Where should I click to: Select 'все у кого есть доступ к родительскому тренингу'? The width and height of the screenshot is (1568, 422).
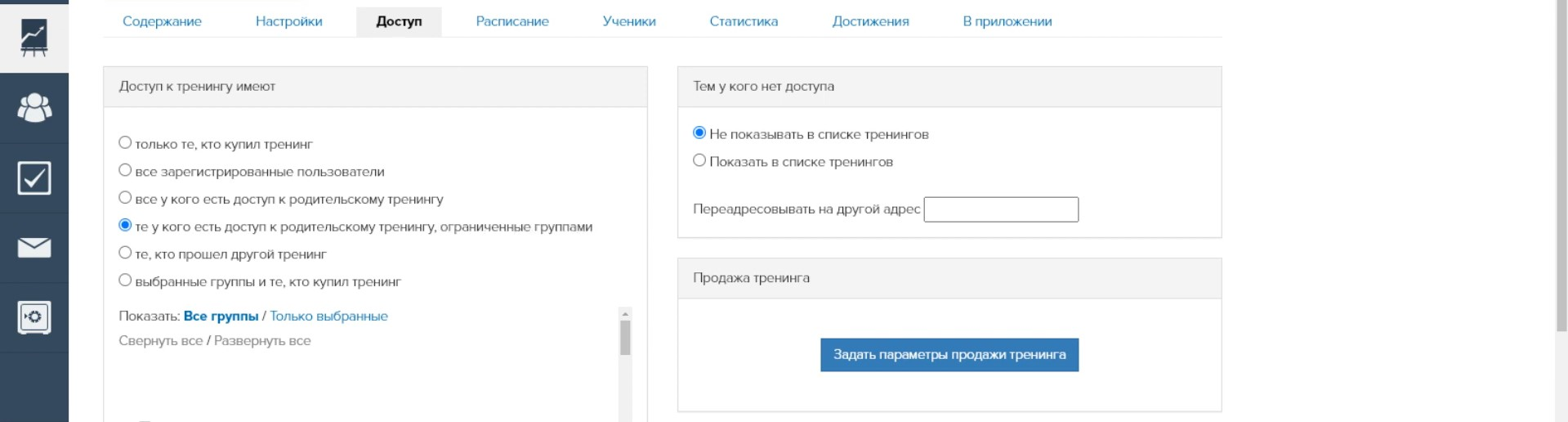125,197
